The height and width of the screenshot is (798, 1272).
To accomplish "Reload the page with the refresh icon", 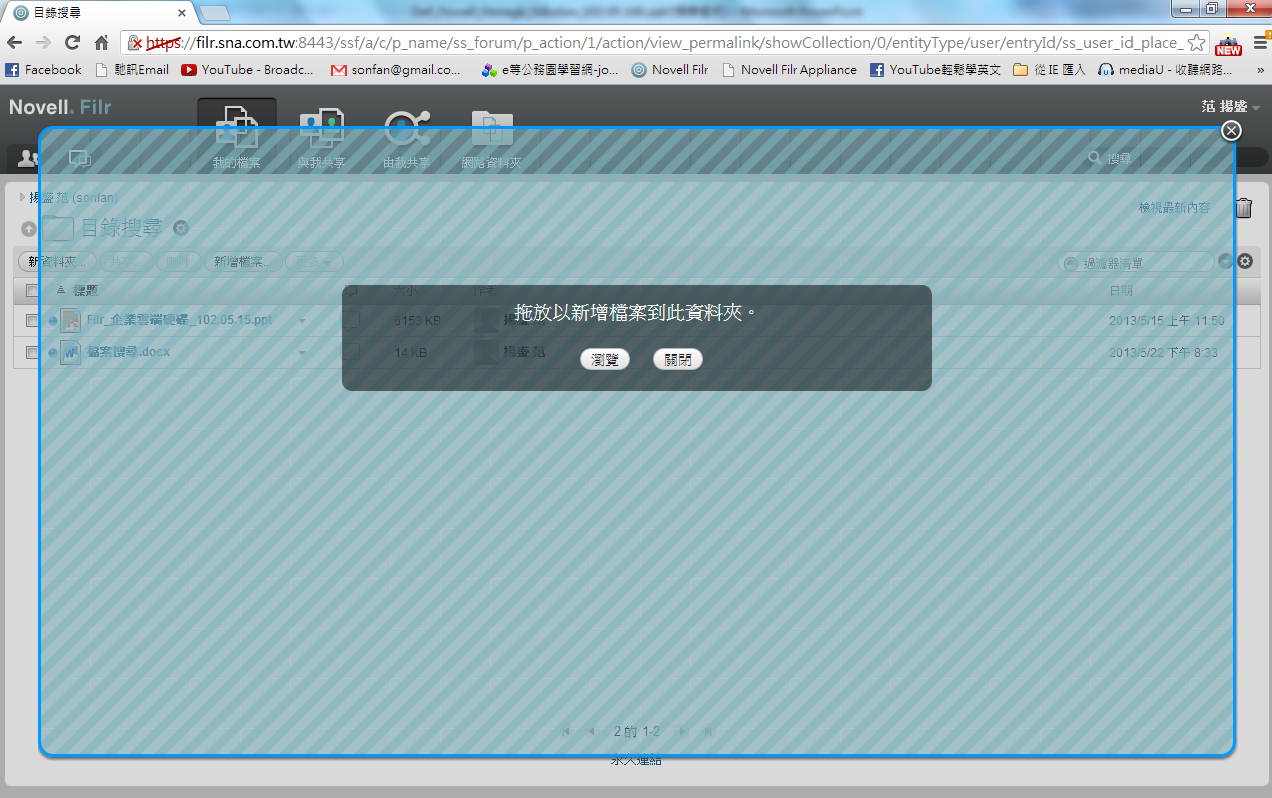I will point(72,43).
